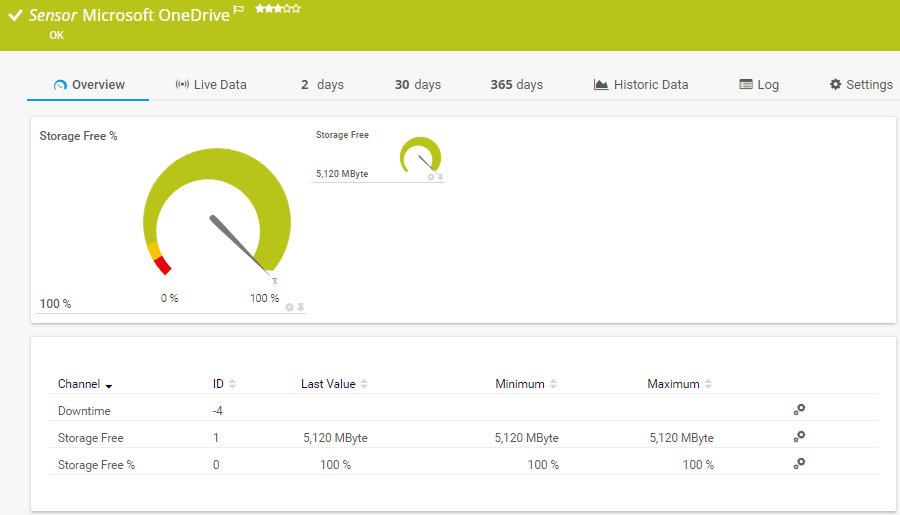The width and height of the screenshot is (900, 515).
Task: Sort table by Maximum column
Action: click(679, 384)
